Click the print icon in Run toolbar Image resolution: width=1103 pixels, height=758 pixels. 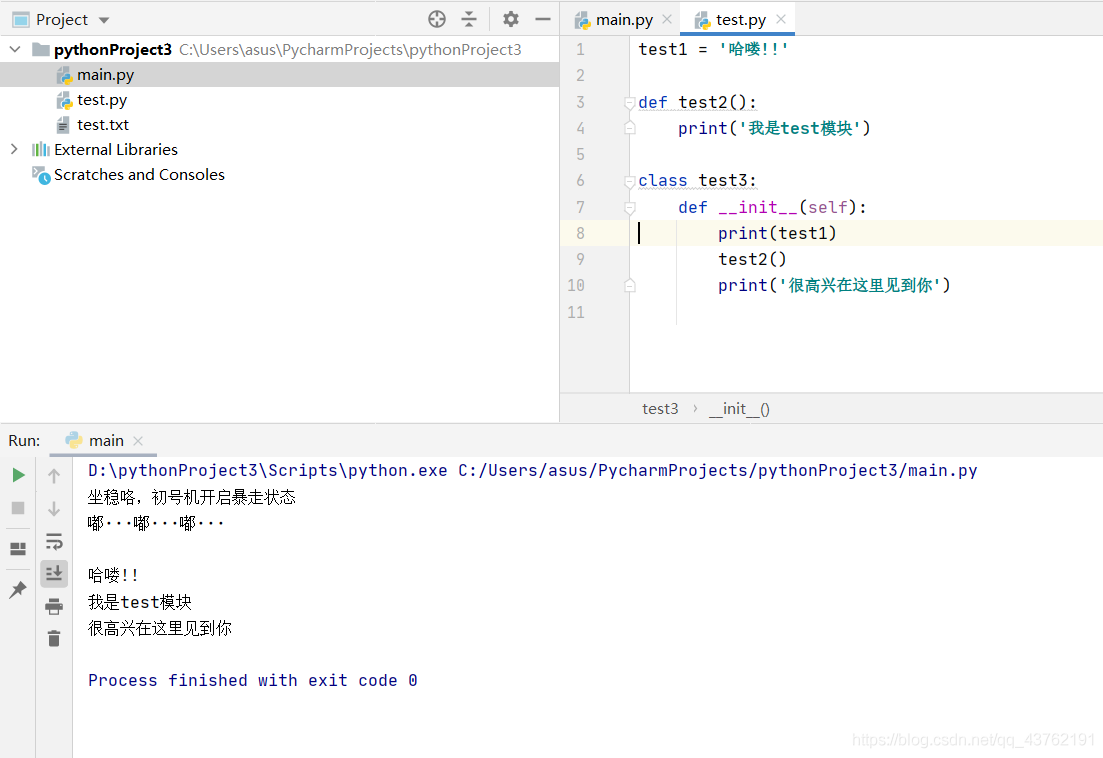point(54,606)
